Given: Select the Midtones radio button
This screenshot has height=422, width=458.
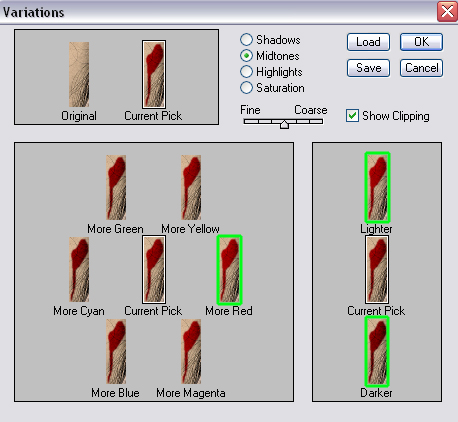Looking at the screenshot, I should 246,56.
